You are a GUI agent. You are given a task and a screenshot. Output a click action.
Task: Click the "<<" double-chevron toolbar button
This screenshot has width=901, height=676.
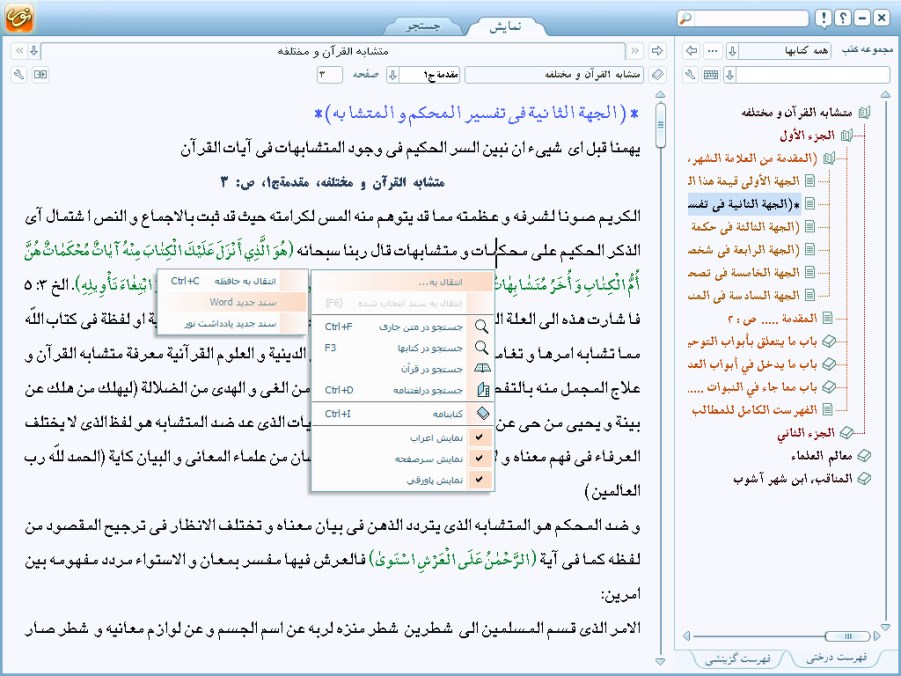[x=20, y=51]
